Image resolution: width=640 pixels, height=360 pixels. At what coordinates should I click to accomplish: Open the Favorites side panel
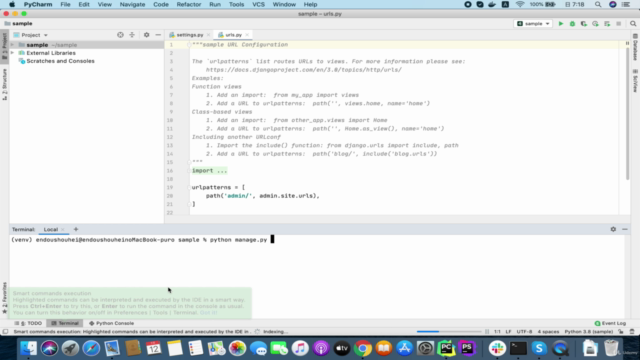point(4,298)
